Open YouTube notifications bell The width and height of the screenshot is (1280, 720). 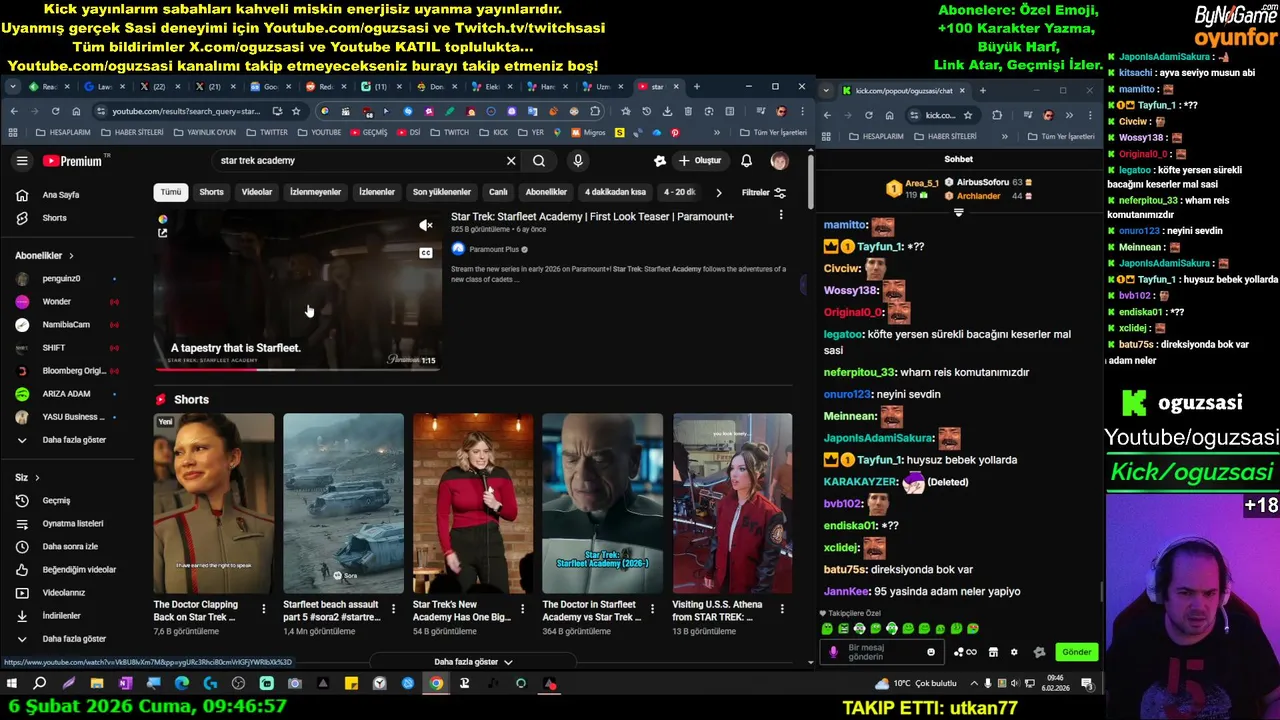(746, 161)
